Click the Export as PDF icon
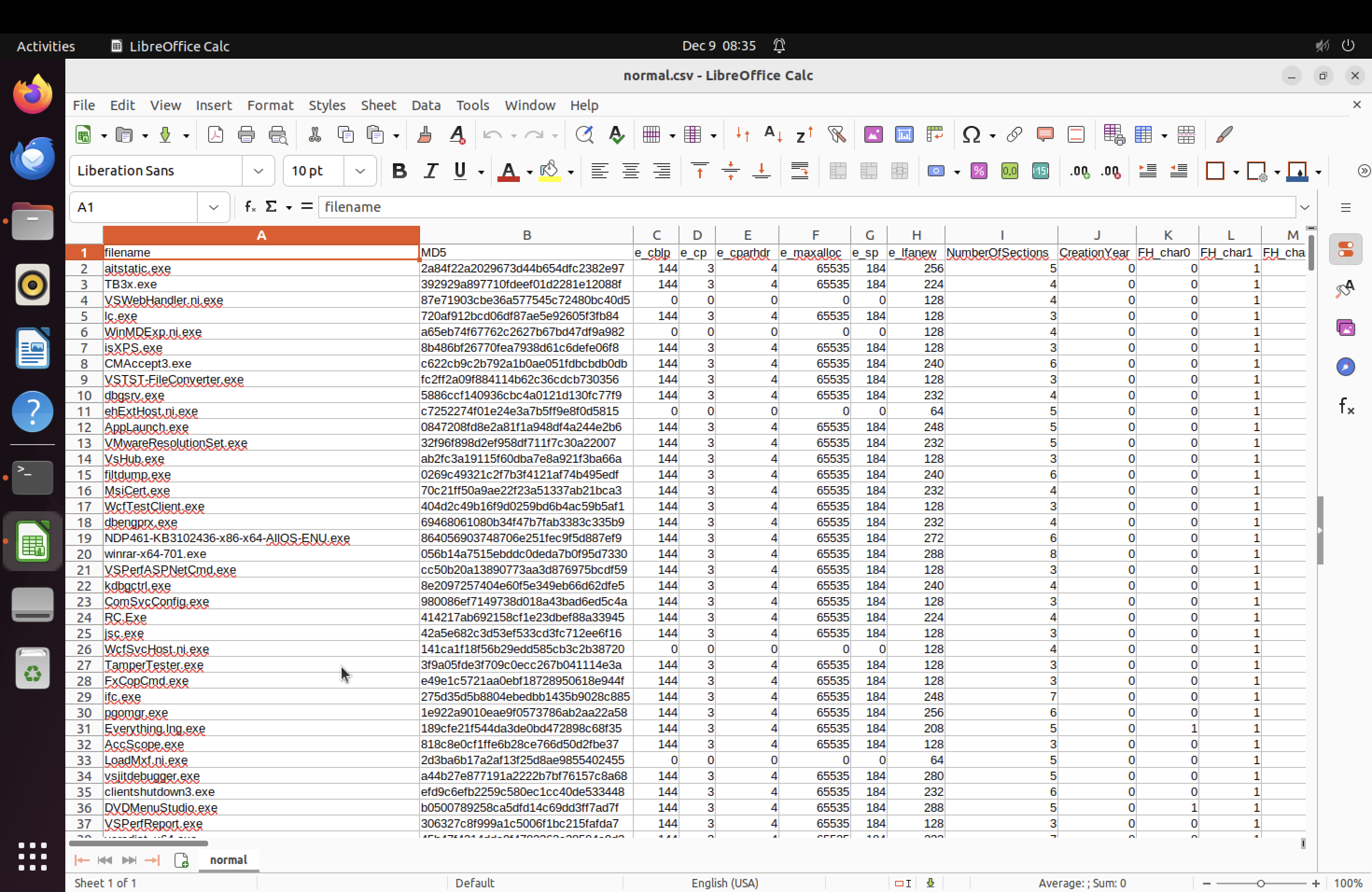The width and height of the screenshot is (1372, 892). pyautogui.click(x=215, y=135)
